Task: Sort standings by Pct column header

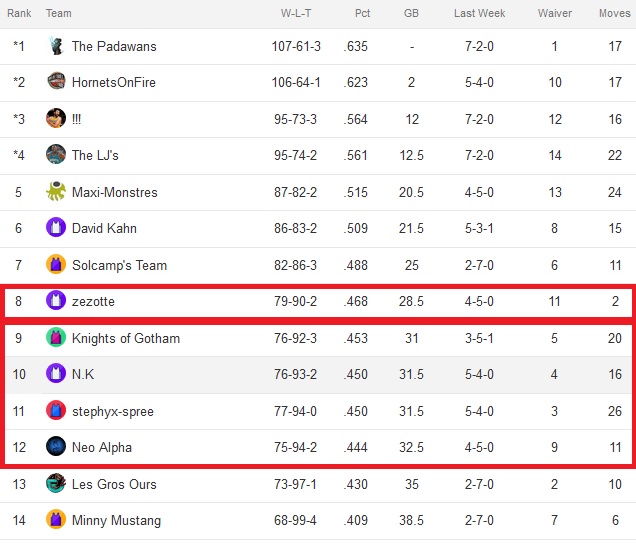Action: (362, 13)
